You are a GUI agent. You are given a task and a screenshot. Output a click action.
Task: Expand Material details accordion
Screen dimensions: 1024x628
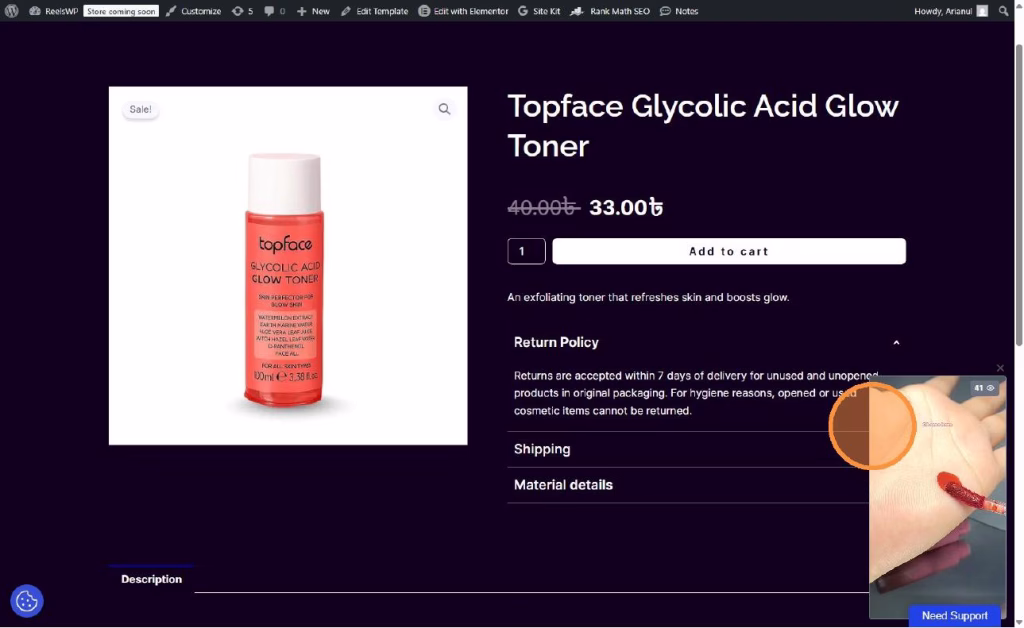pyautogui.click(x=688, y=485)
